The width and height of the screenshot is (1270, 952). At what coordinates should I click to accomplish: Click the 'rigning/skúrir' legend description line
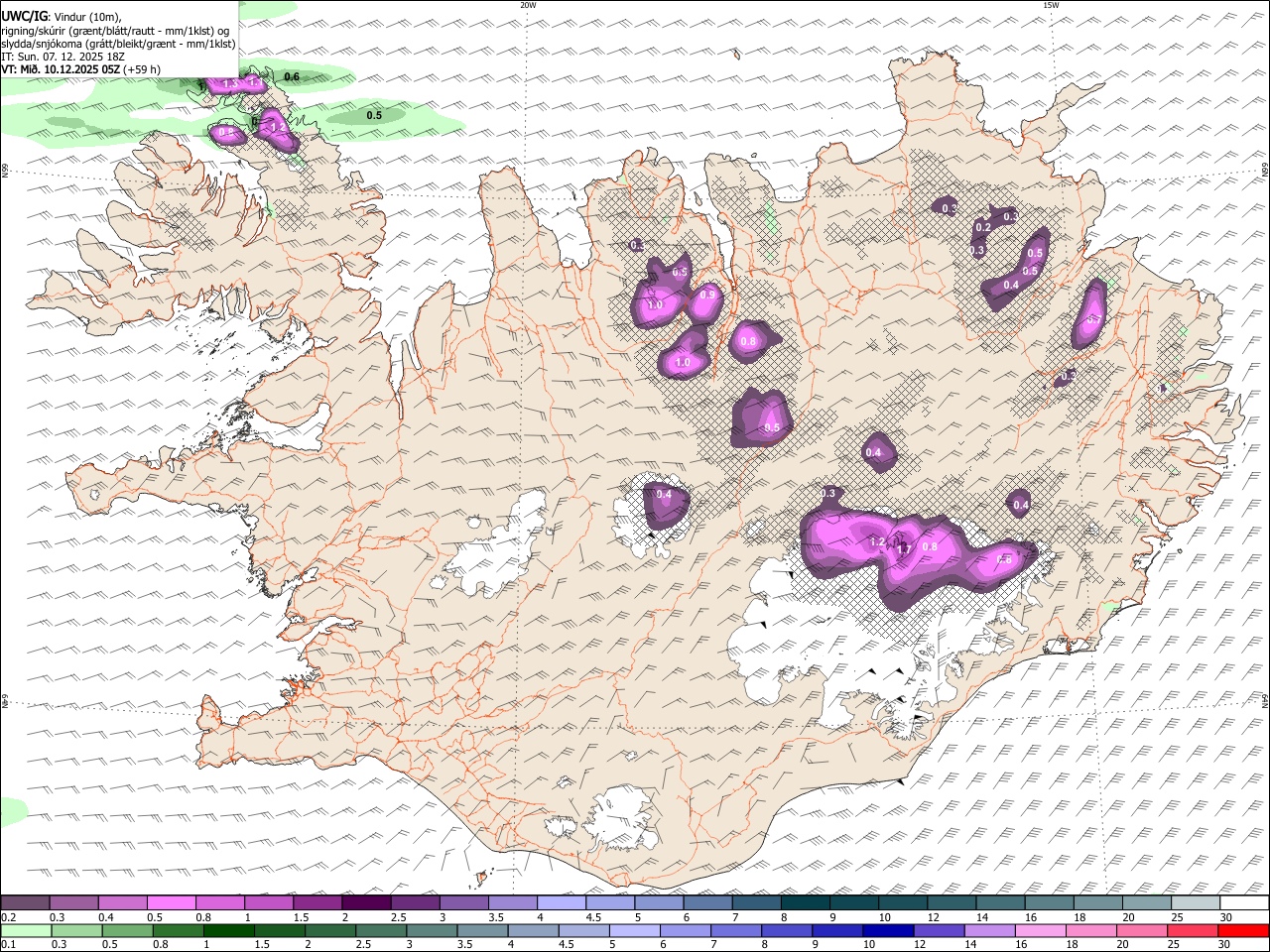coord(115,30)
